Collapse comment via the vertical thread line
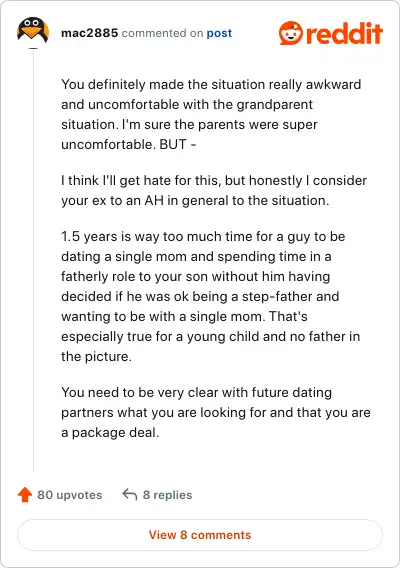This screenshot has height=568, width=400. (x=33, y=261)
